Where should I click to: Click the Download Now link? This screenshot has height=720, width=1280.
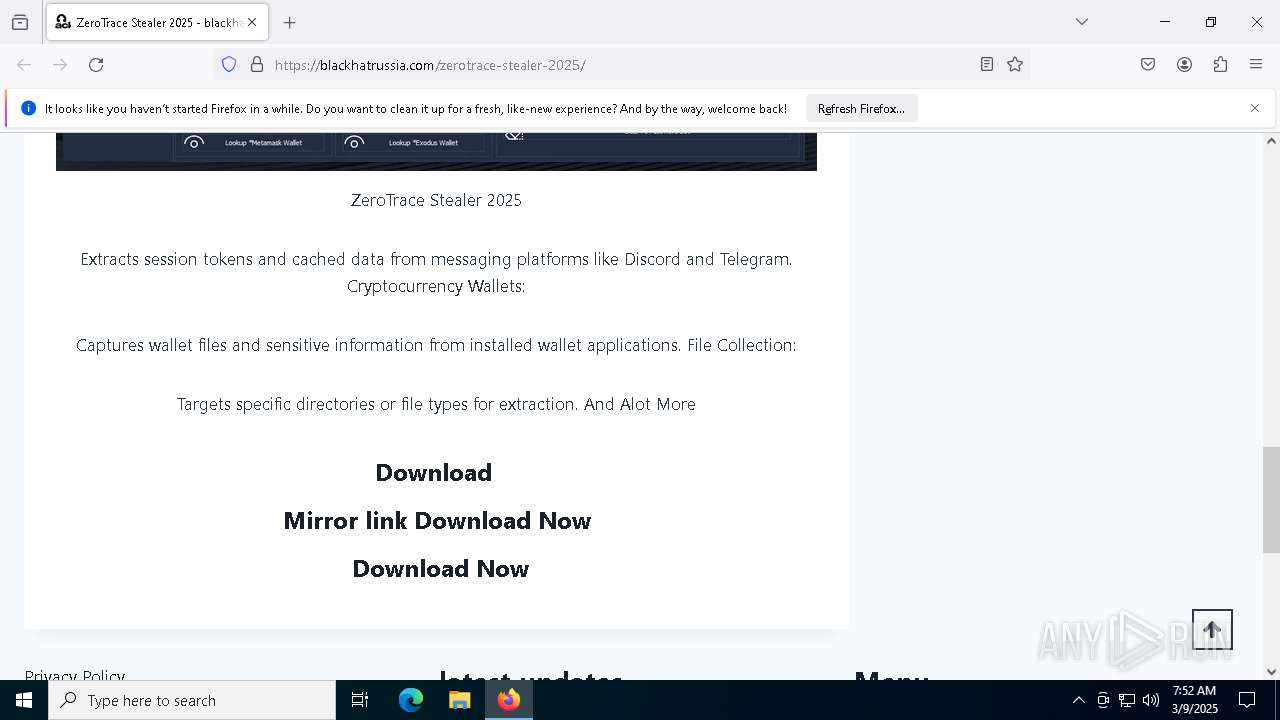[441, 569]
